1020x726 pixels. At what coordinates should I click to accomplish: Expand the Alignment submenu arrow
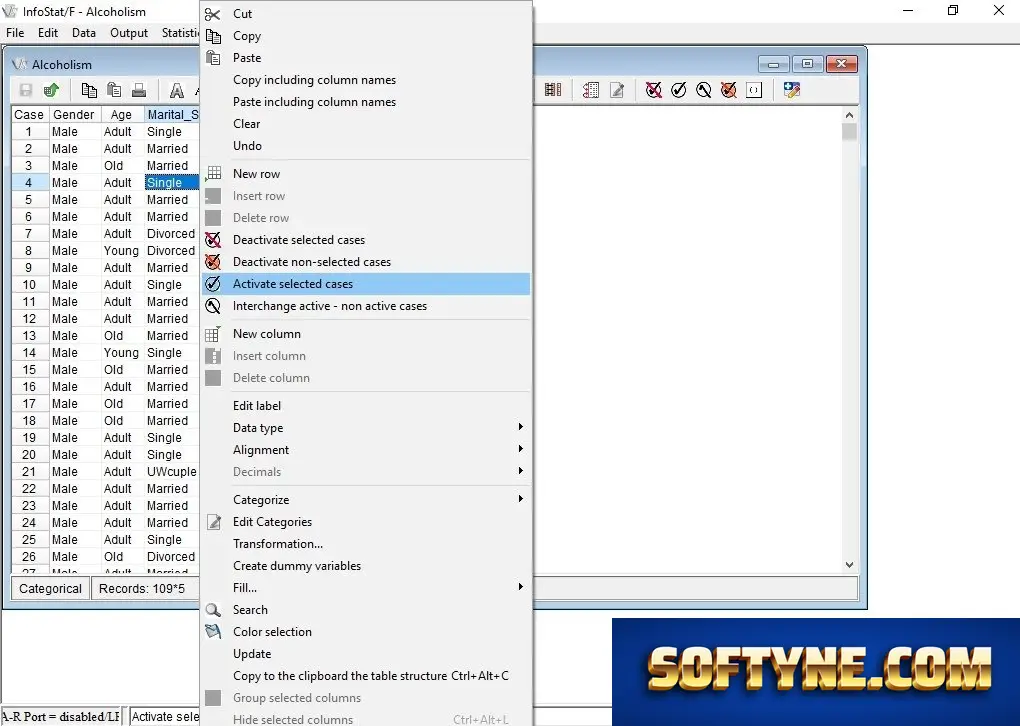[520, 449]
